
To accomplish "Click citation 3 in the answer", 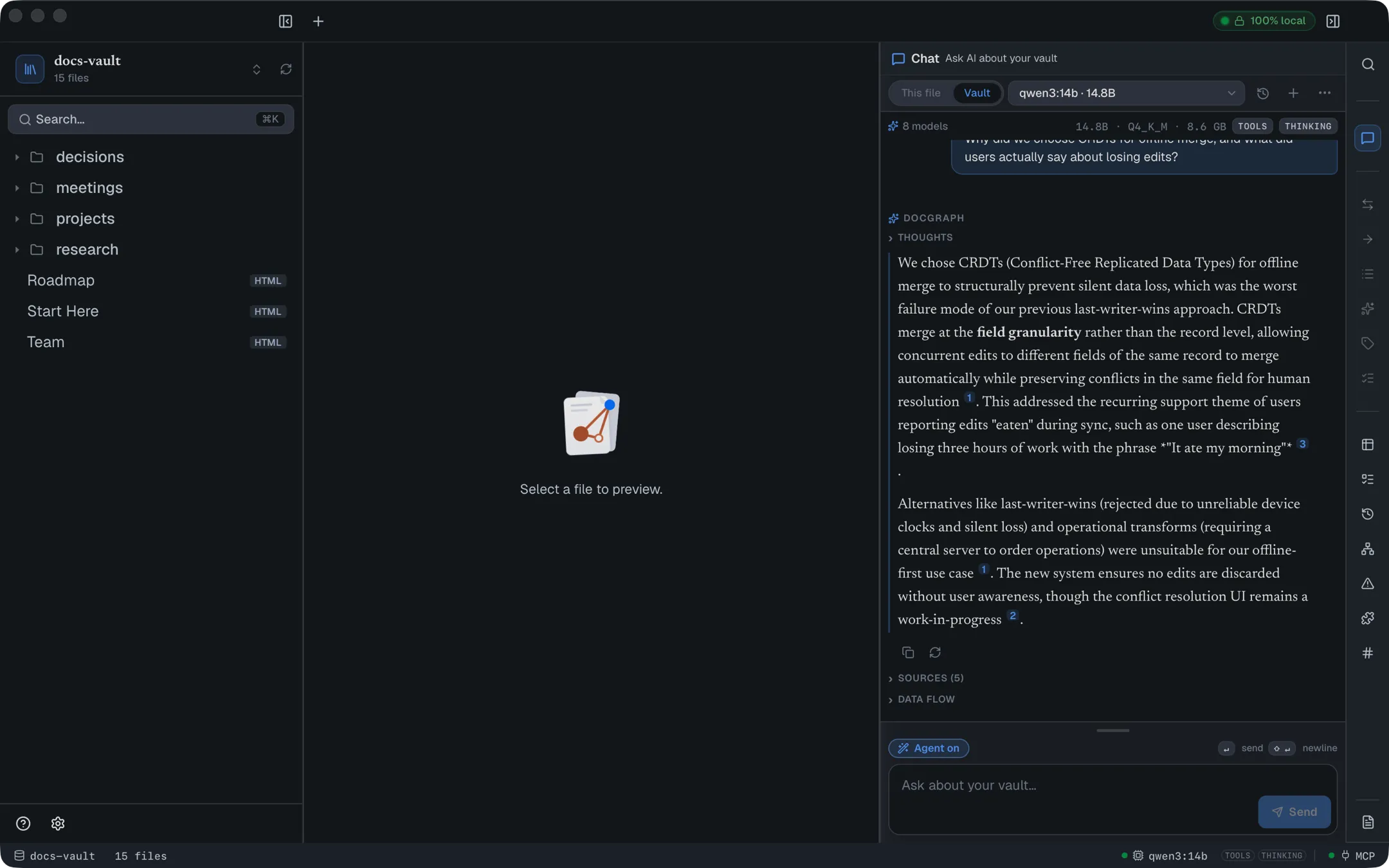I will pos(1302,444).
